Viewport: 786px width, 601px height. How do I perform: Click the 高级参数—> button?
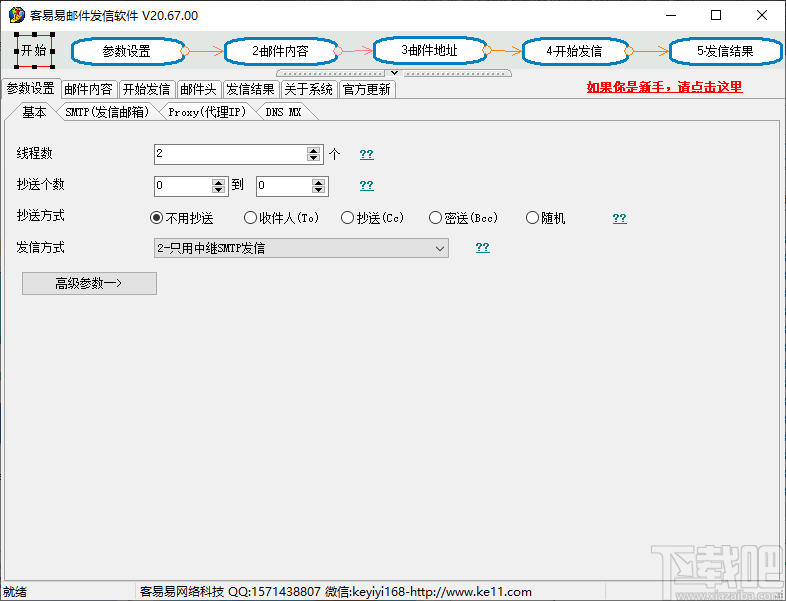click(89, 284)
